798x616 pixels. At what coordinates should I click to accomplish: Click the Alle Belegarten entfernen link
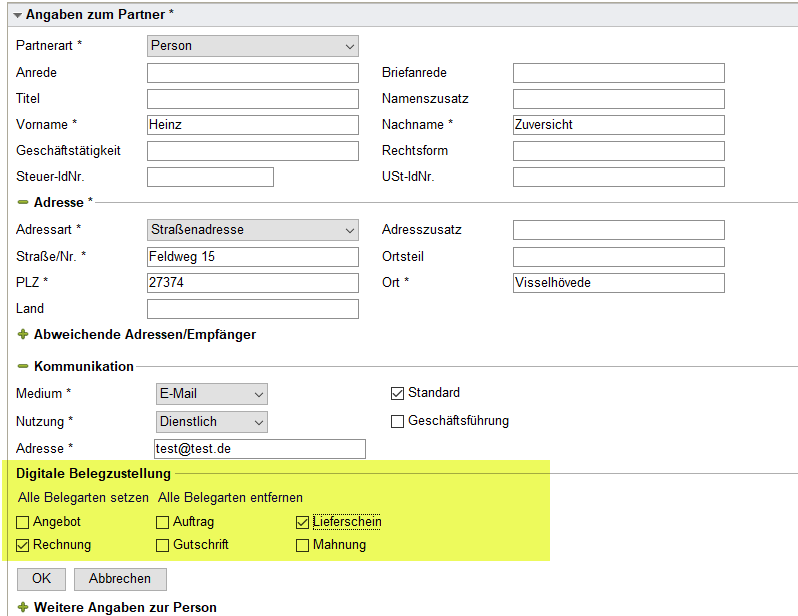coord(230,497)
